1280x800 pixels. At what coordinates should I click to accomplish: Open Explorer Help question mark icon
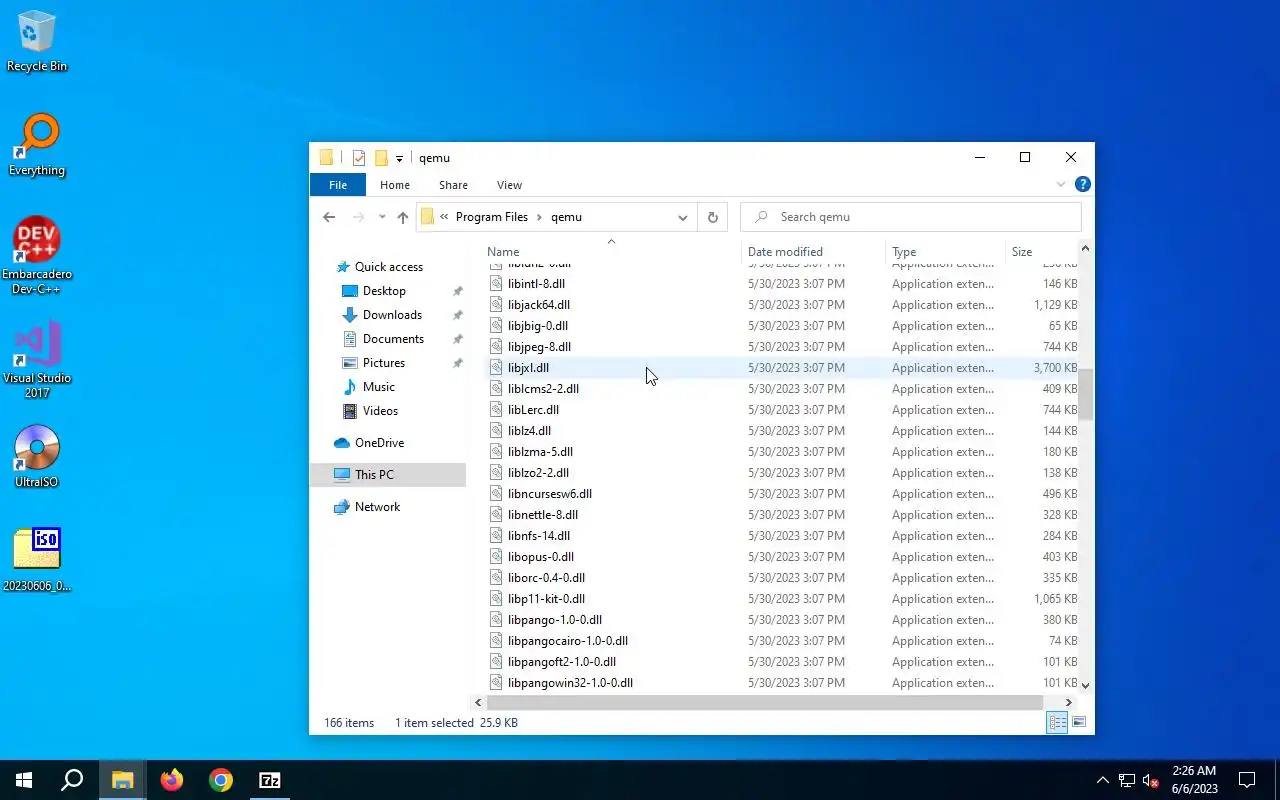tap(1082, 185)
